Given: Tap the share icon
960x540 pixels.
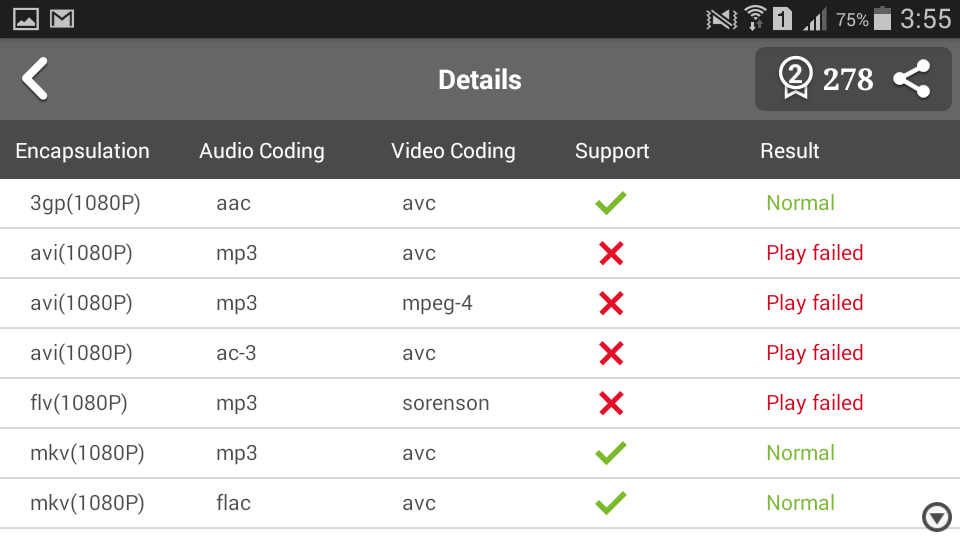Looking at the screenshot, I should pos(912,79).
